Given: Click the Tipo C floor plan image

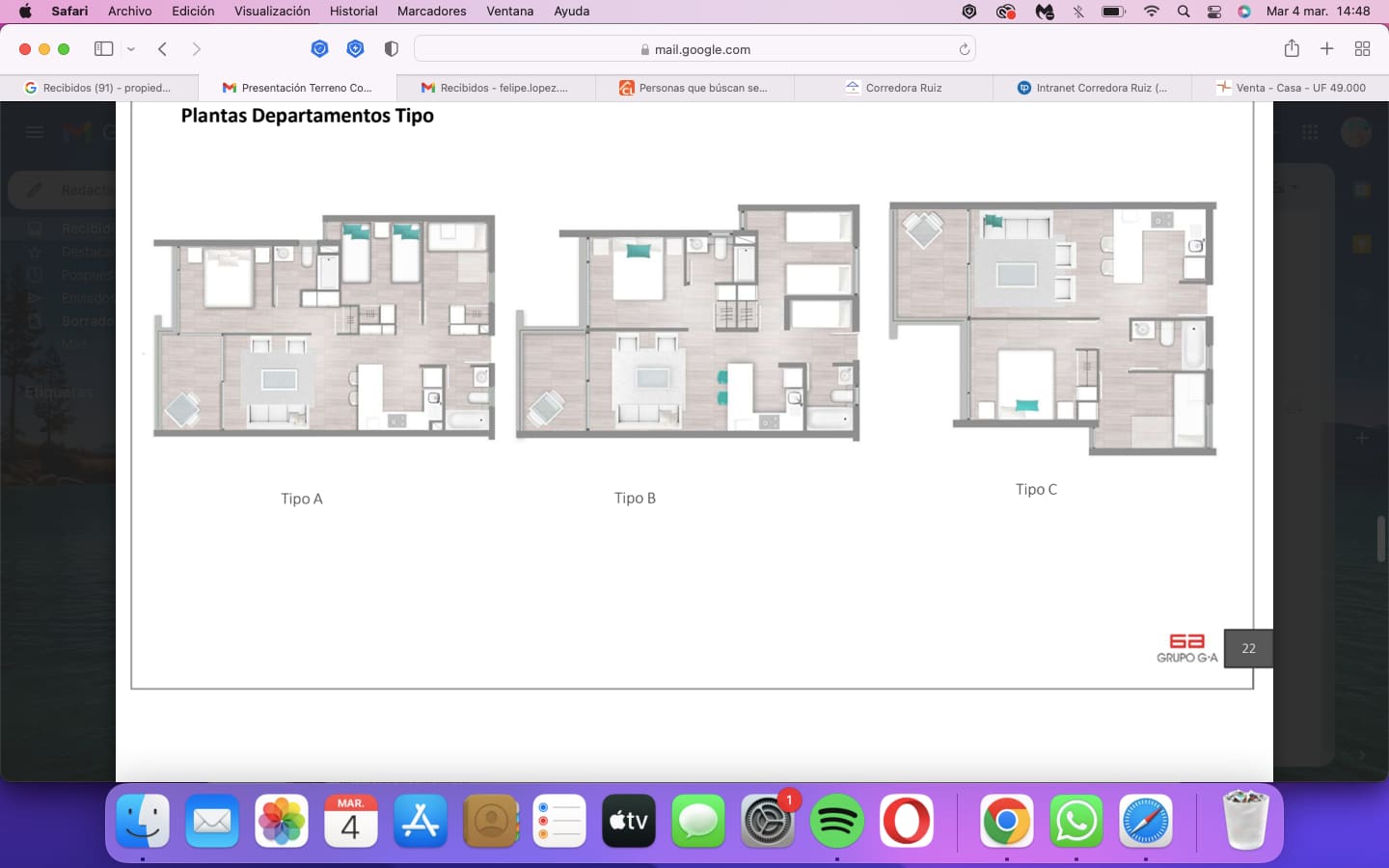Looking at the screenshot, I should [x=1052, y=328].
